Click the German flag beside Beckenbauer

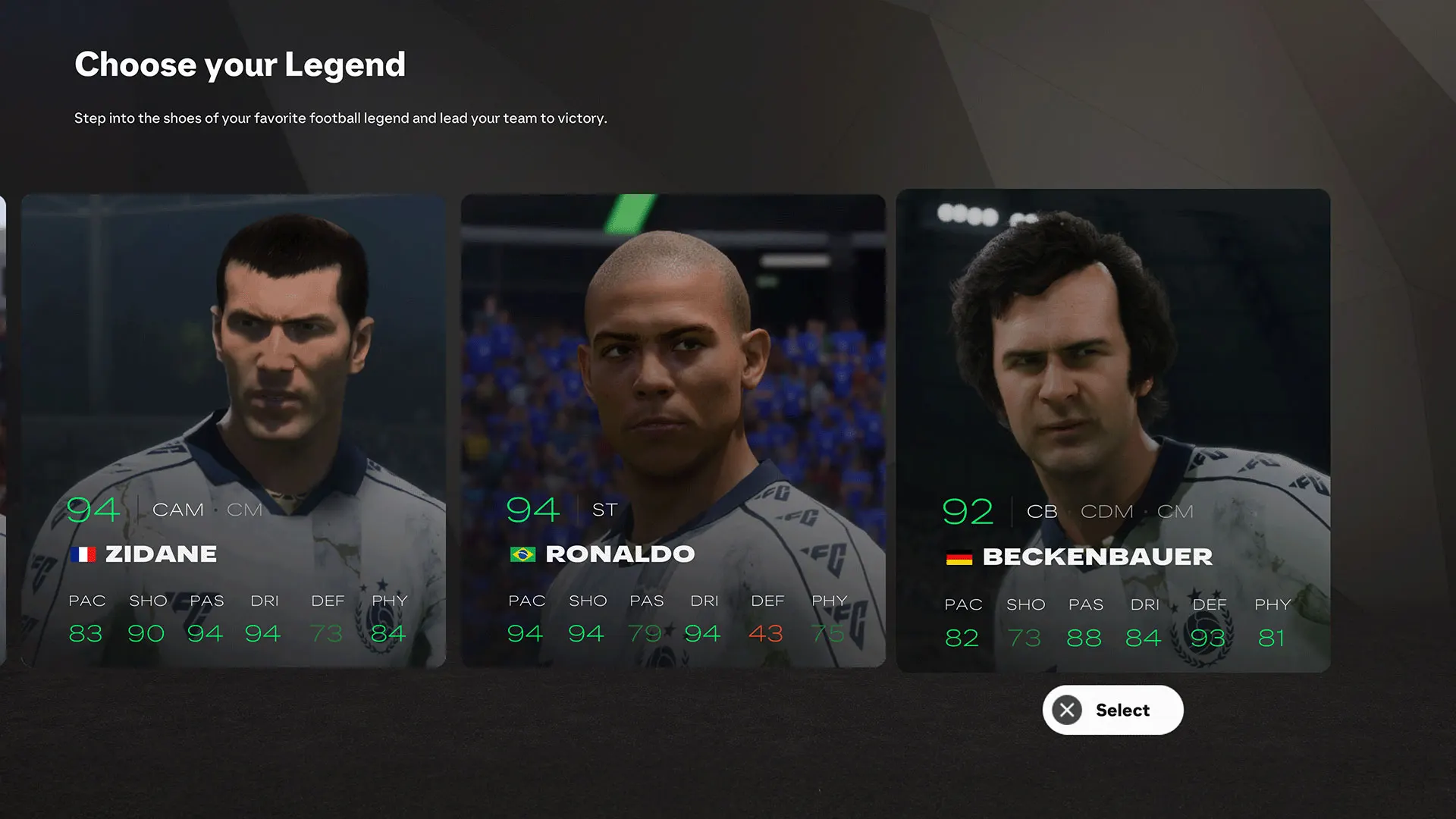coord(959,557)
